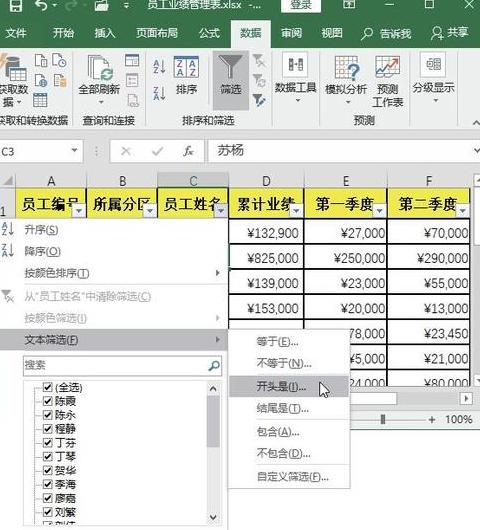Open the 文件 tab
This screenshot has width=480, height=530.
pyautogui.click(x=16, y=33)
